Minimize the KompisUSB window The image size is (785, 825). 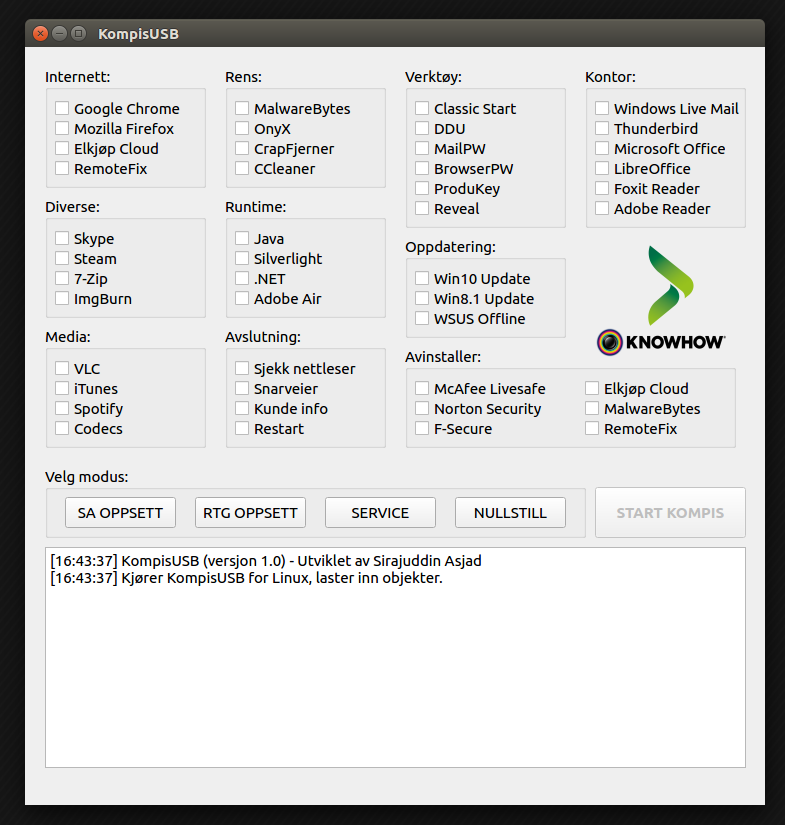coord(59,34)
